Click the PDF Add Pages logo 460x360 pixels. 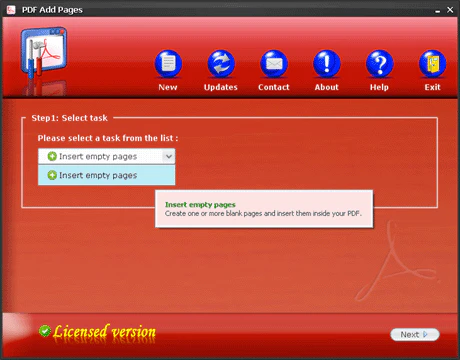tap(44, 54)
